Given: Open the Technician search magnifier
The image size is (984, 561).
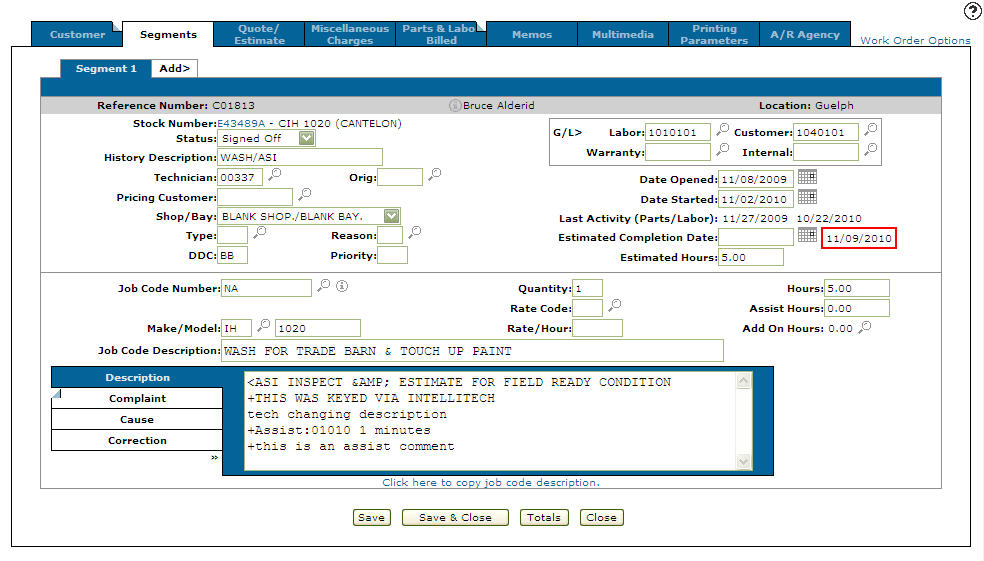Looking at the screenshot, I should (274, 175).
